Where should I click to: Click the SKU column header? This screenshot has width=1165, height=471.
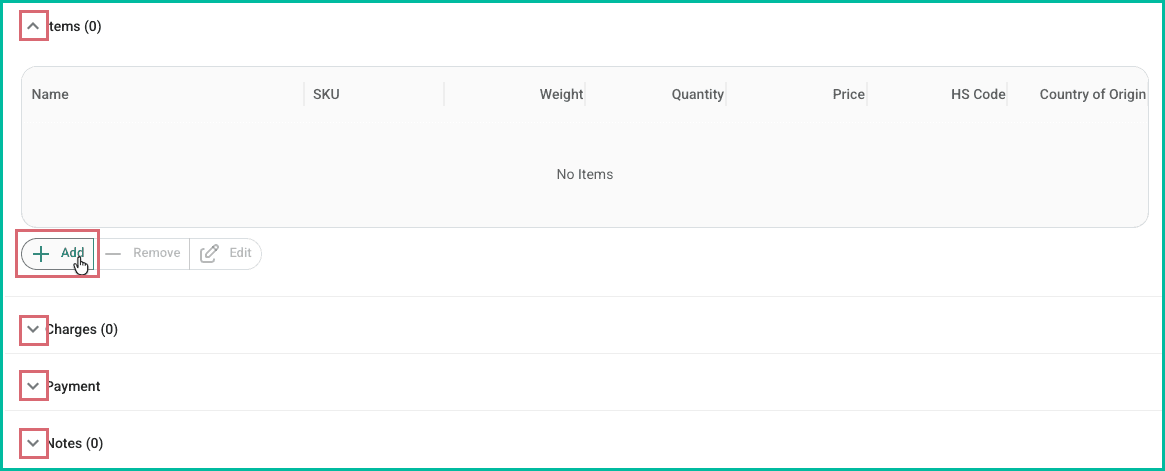coord(326,94)
